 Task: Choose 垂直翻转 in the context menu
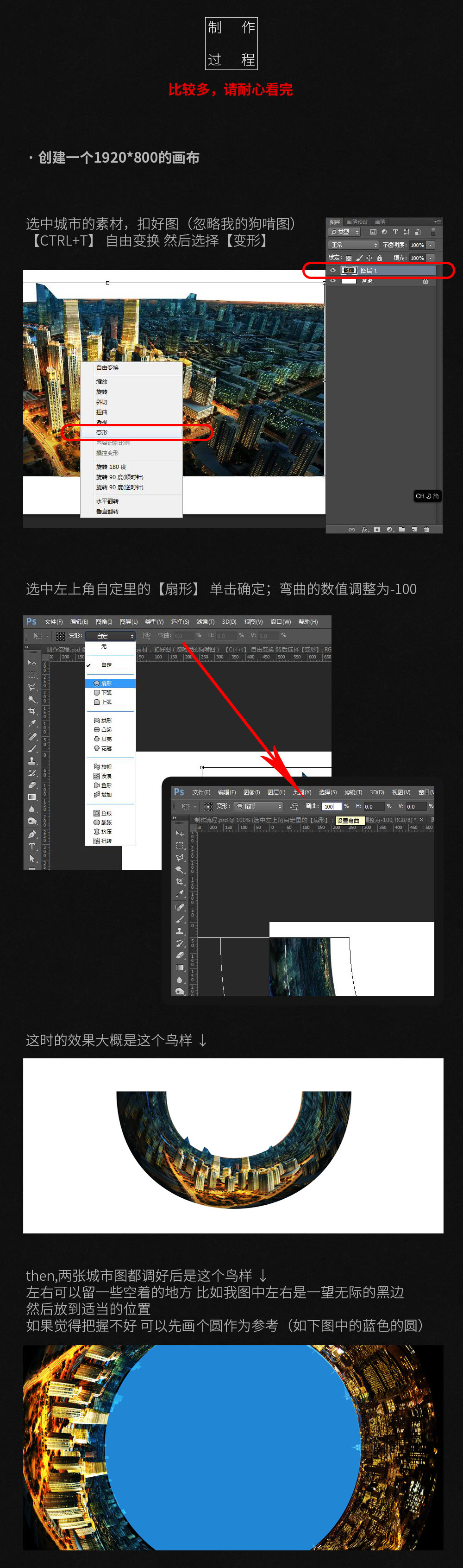(x=131, y=511)
